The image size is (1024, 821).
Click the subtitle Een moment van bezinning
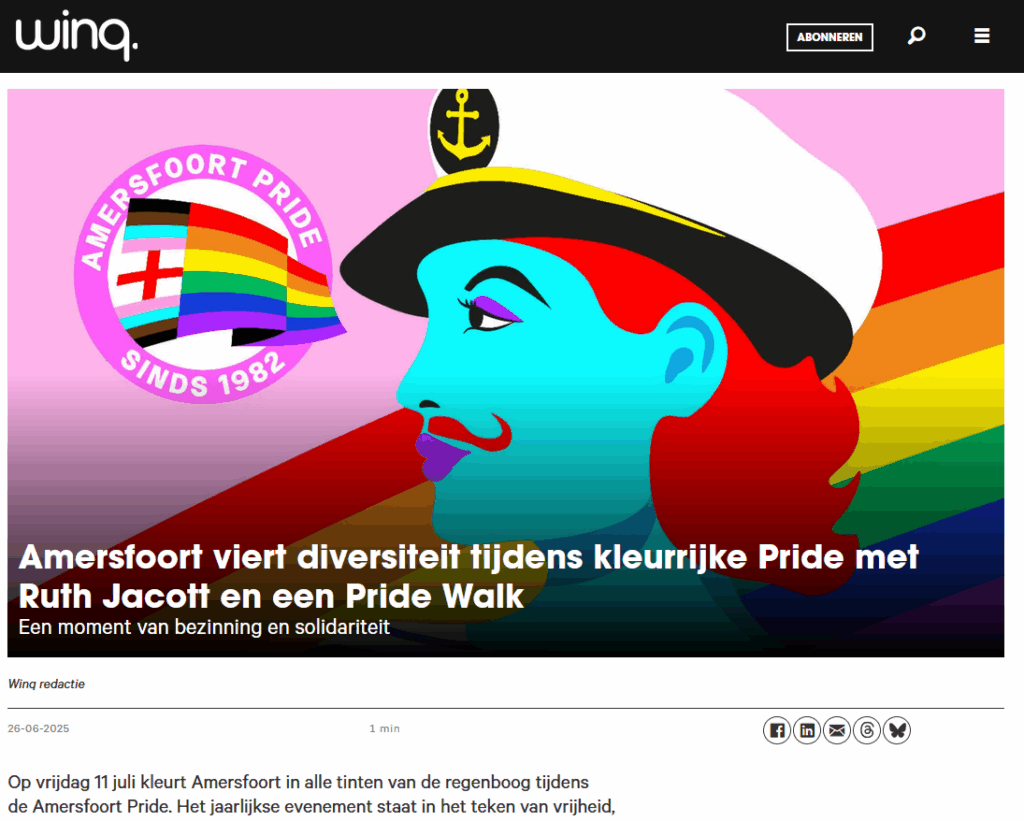pyautogui.click(x=204, y=627)
